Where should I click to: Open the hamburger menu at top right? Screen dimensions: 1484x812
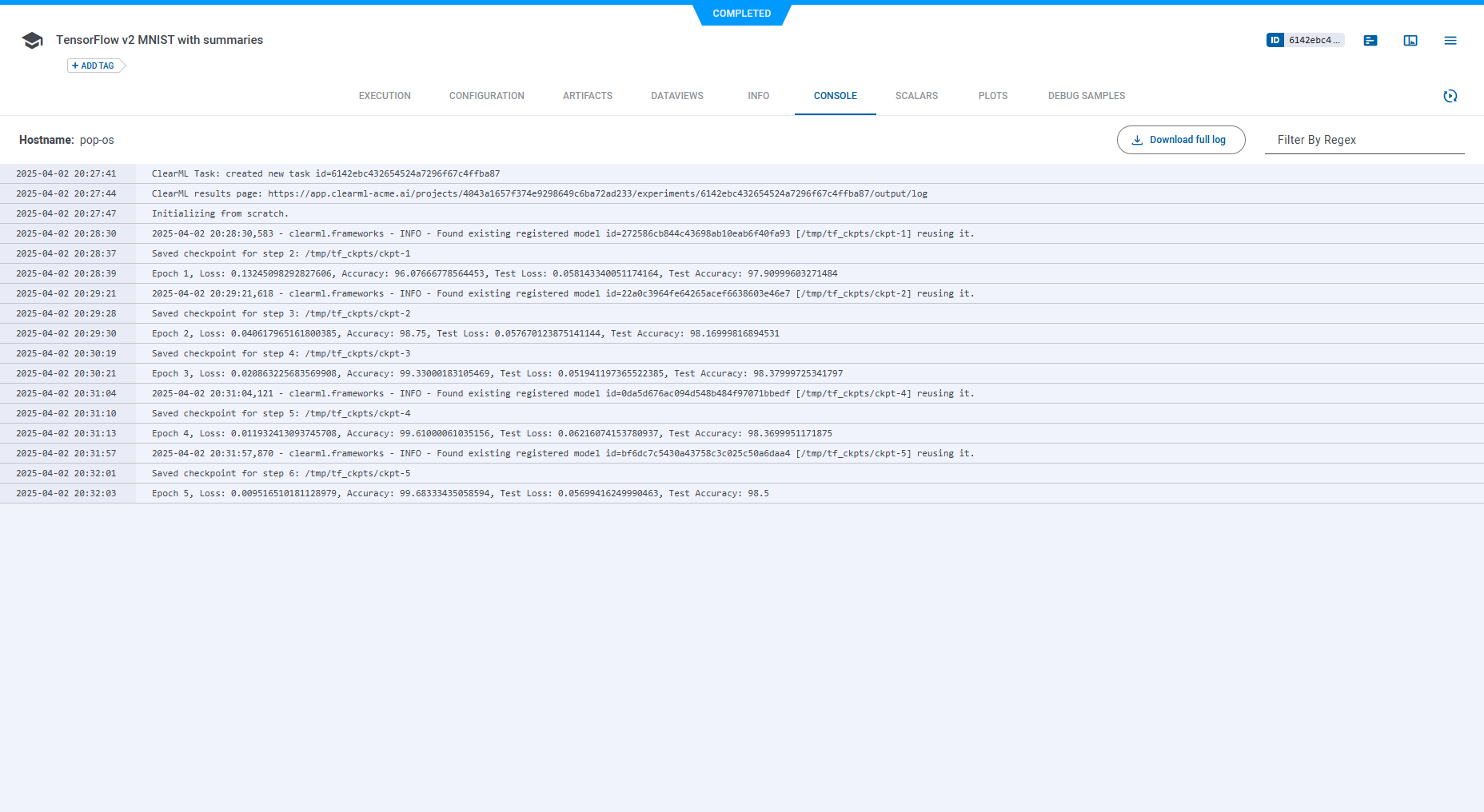click(x=1450, y=40)
